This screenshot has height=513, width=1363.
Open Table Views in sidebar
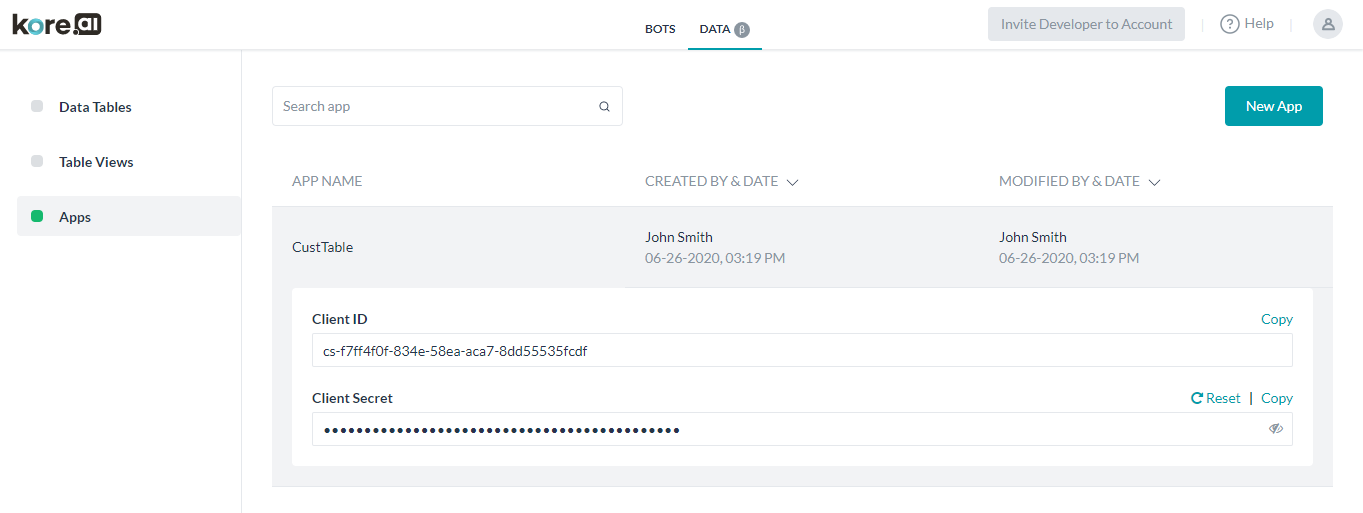point(96,162)
